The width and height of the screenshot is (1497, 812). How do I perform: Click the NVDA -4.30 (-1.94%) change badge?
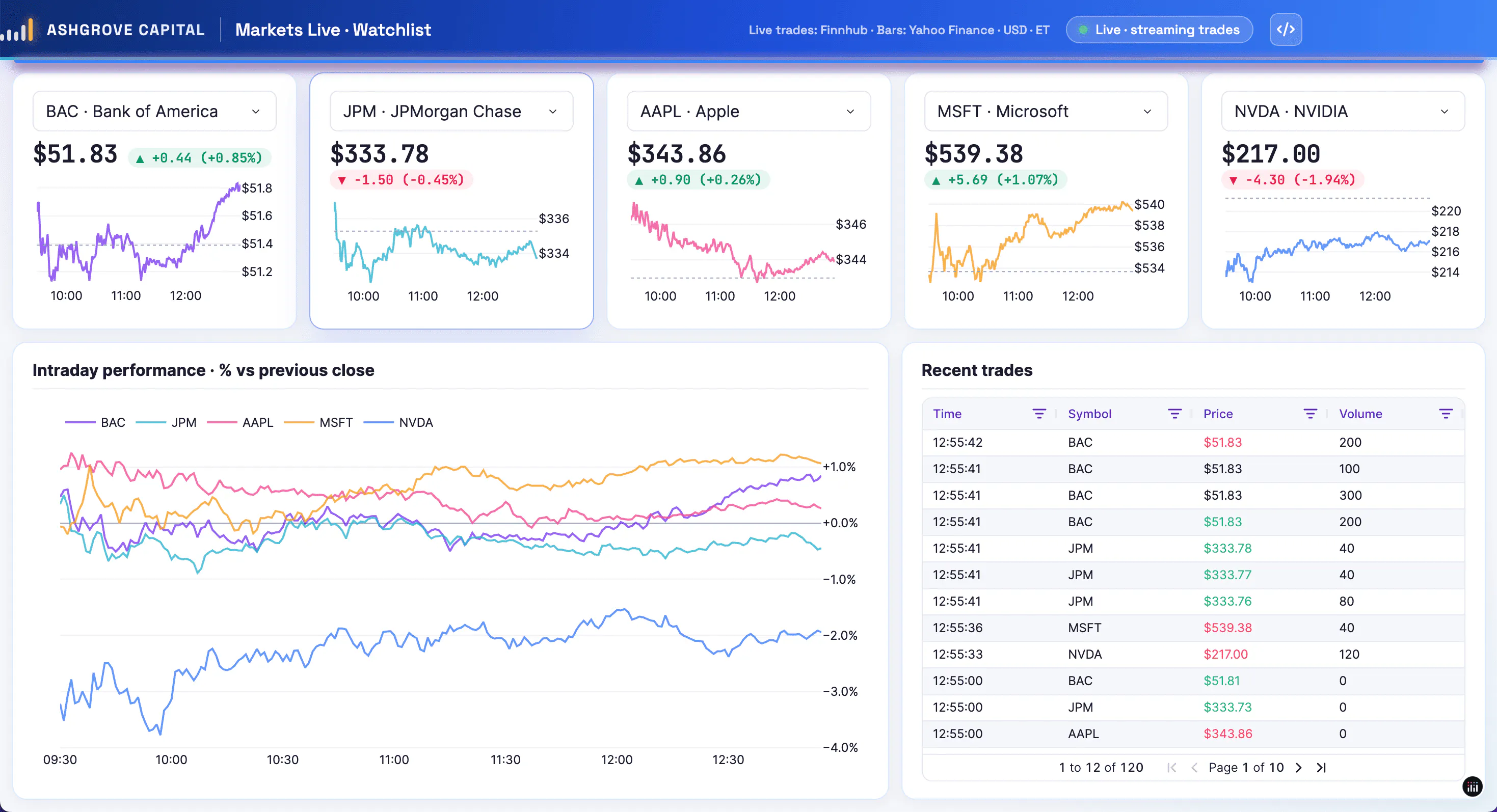click(x=1293, y=180)
